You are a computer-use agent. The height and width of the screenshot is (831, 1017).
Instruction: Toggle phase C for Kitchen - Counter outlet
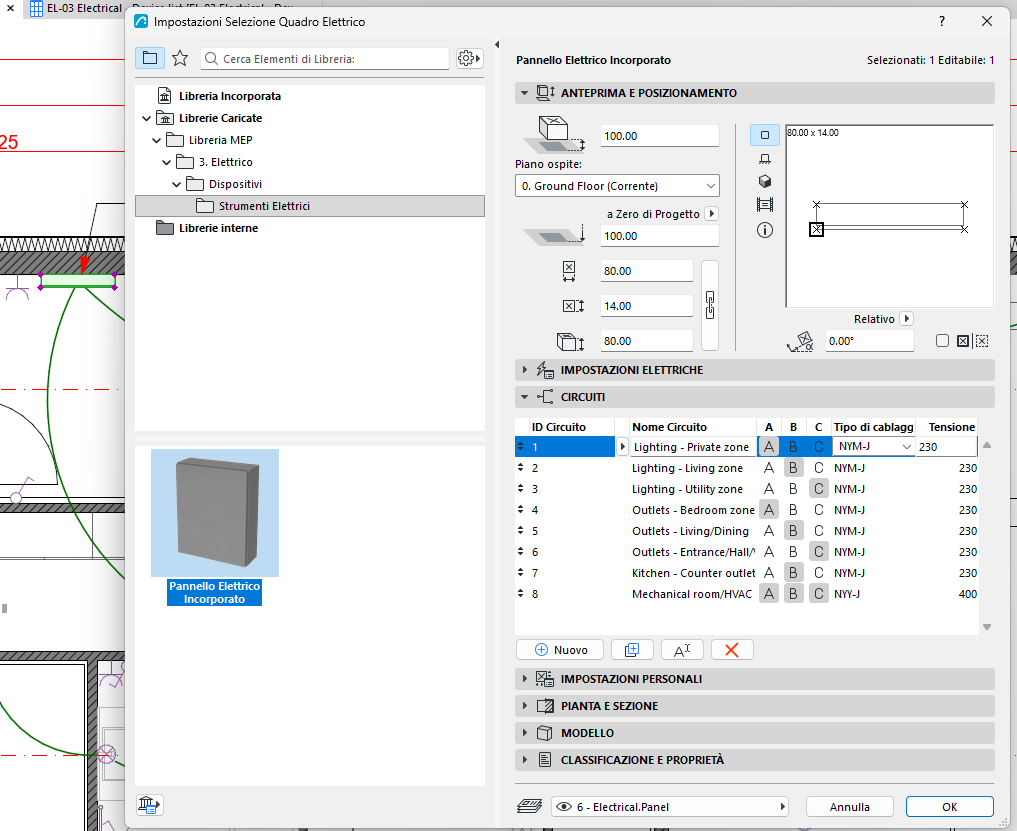point(819,573)
